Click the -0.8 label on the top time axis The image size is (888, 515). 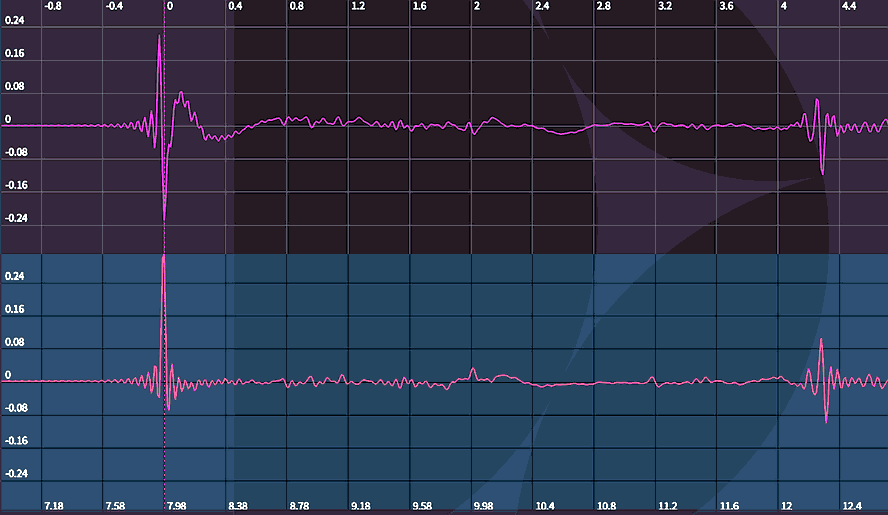tap(53, 6)
